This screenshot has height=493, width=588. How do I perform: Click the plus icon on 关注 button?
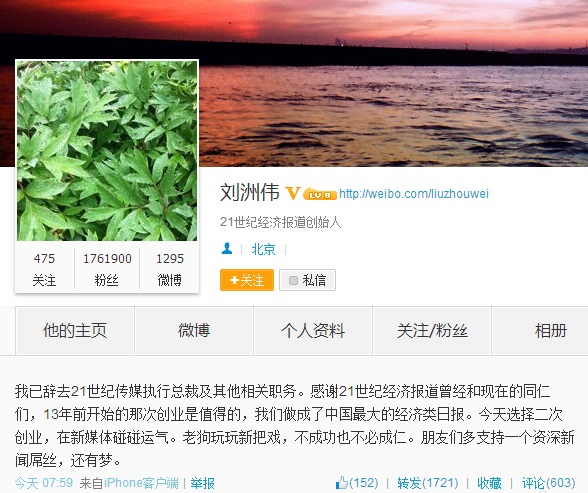coord(234,280)
